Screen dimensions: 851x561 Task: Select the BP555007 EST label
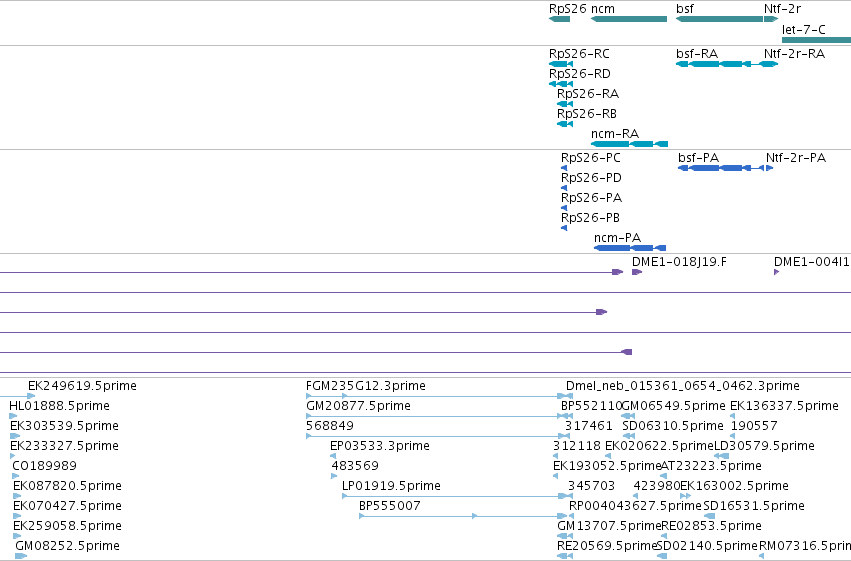tap(390, 506)
